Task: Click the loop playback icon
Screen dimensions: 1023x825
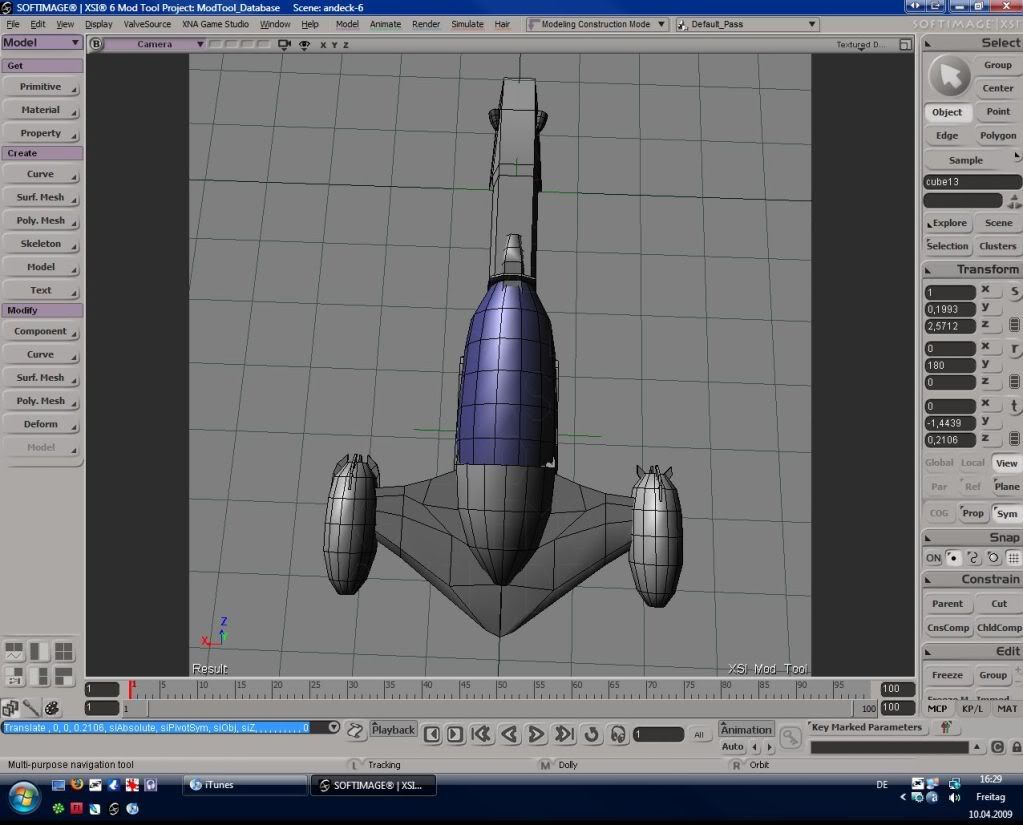Action: coord(592,734)
